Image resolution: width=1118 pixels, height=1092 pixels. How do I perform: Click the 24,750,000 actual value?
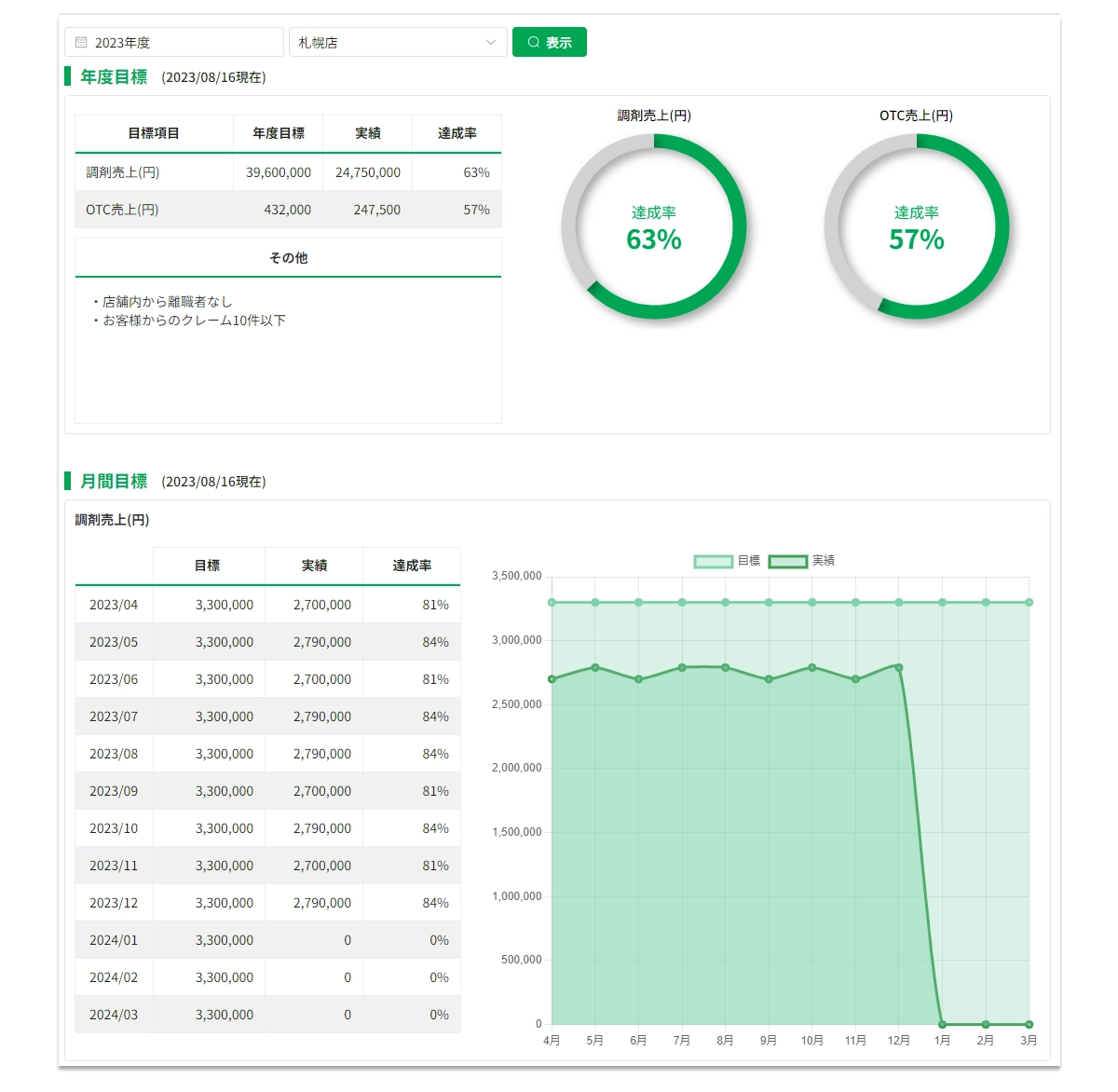(368, 172)
